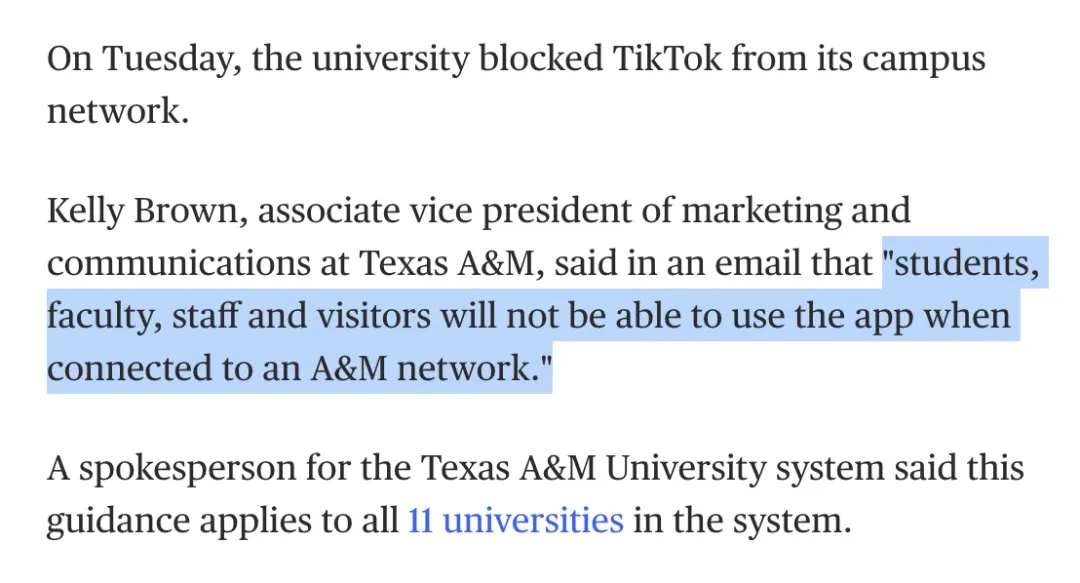The image size is (1080, 583).
Task: Click the name "Kelly Brown"
Action: (x=139, y=211)
